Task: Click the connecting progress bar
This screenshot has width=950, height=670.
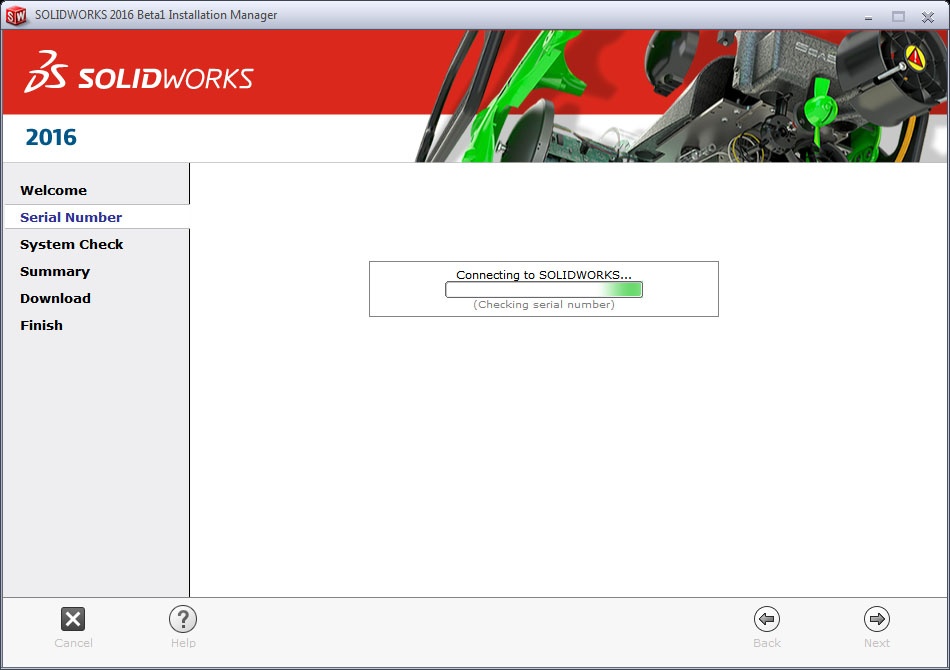Action: coord(543,290)
